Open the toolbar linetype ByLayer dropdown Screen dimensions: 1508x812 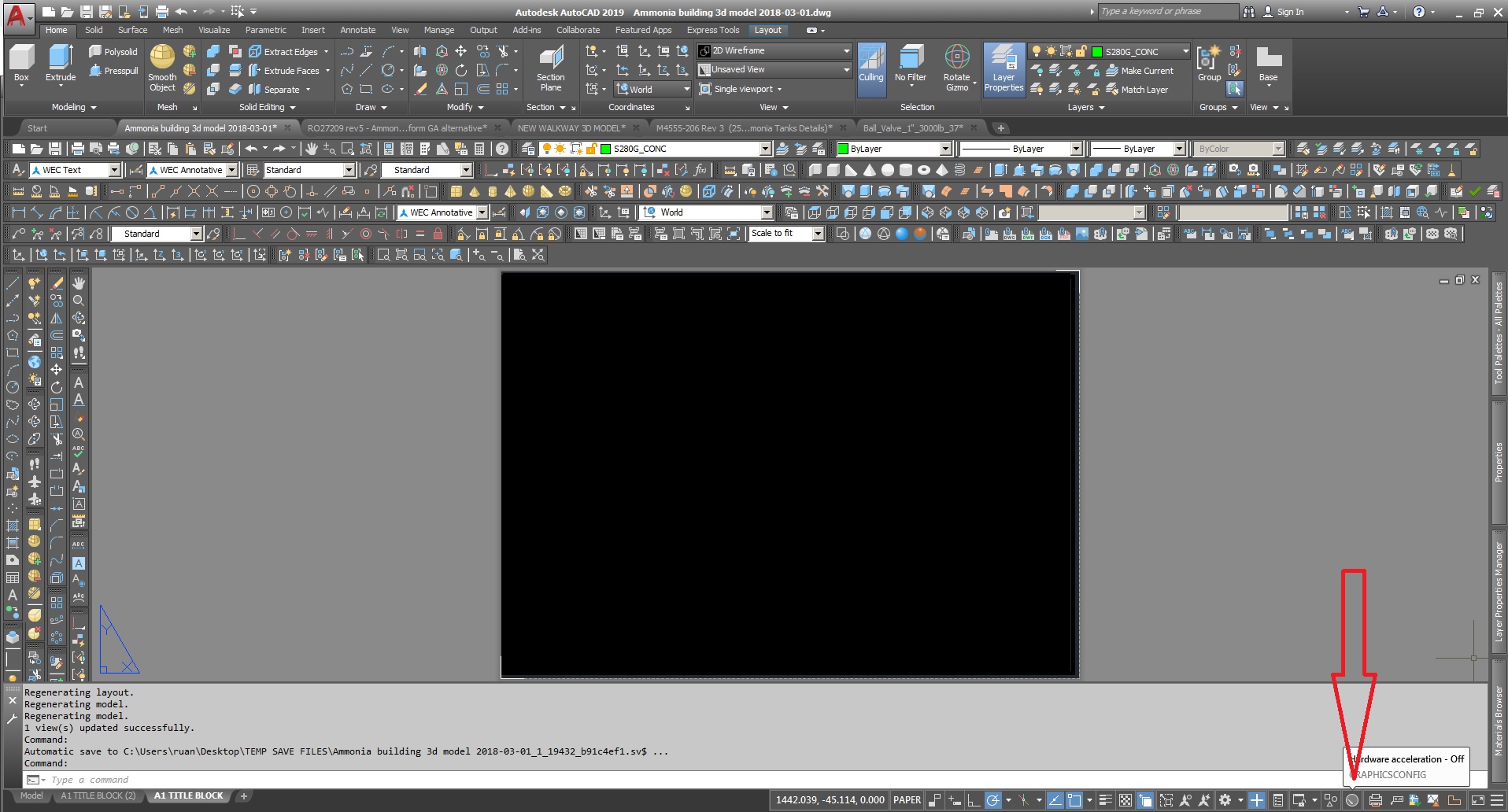pos(1022,149)
